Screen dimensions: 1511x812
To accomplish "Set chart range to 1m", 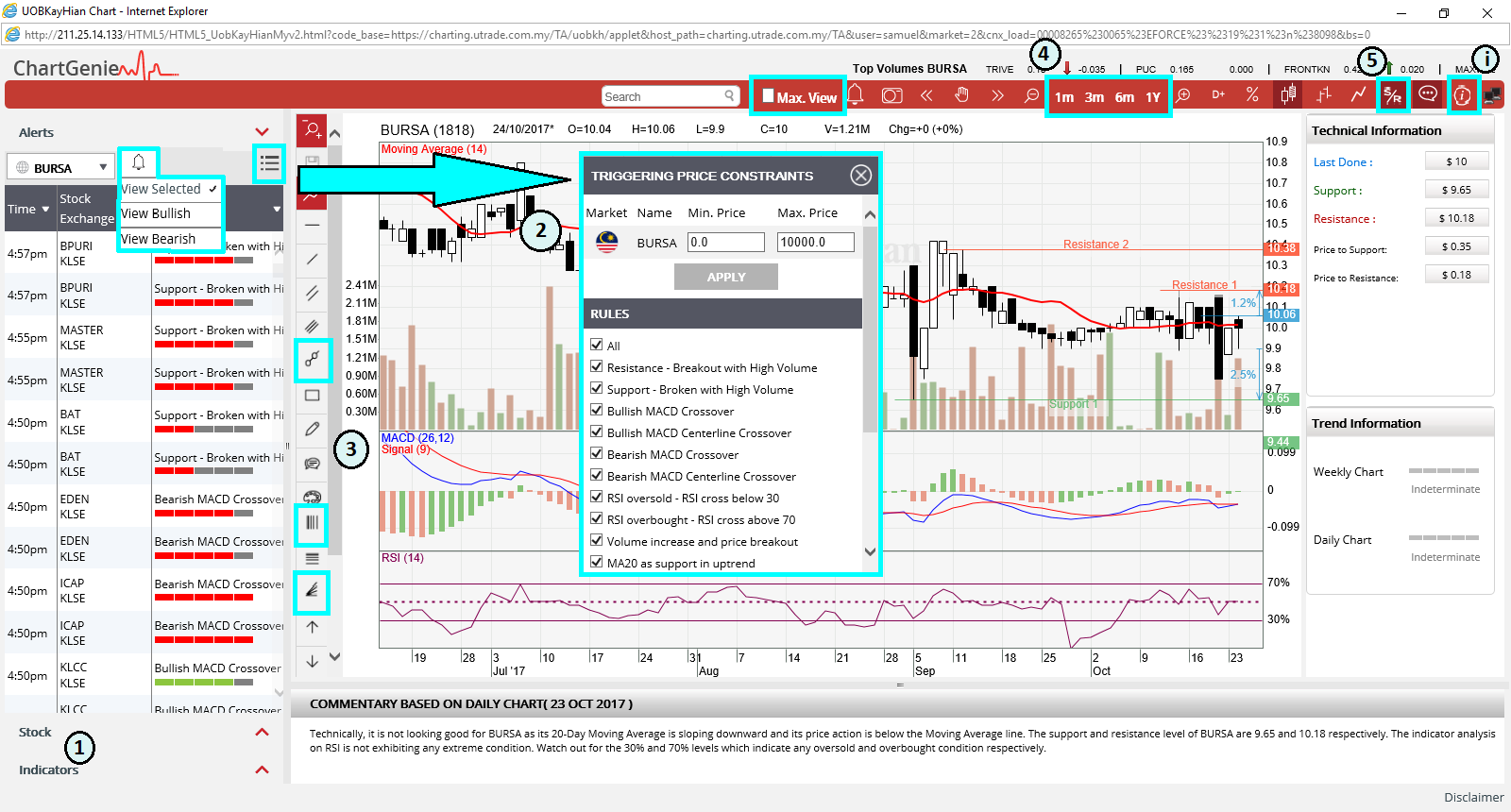I will (x=1064, y=97).
